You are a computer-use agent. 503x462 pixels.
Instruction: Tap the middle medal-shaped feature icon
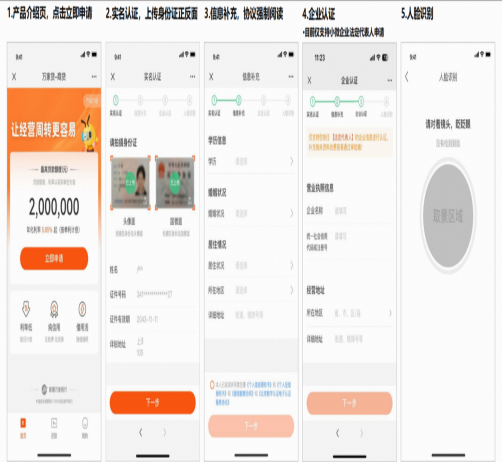coord(54,309)
